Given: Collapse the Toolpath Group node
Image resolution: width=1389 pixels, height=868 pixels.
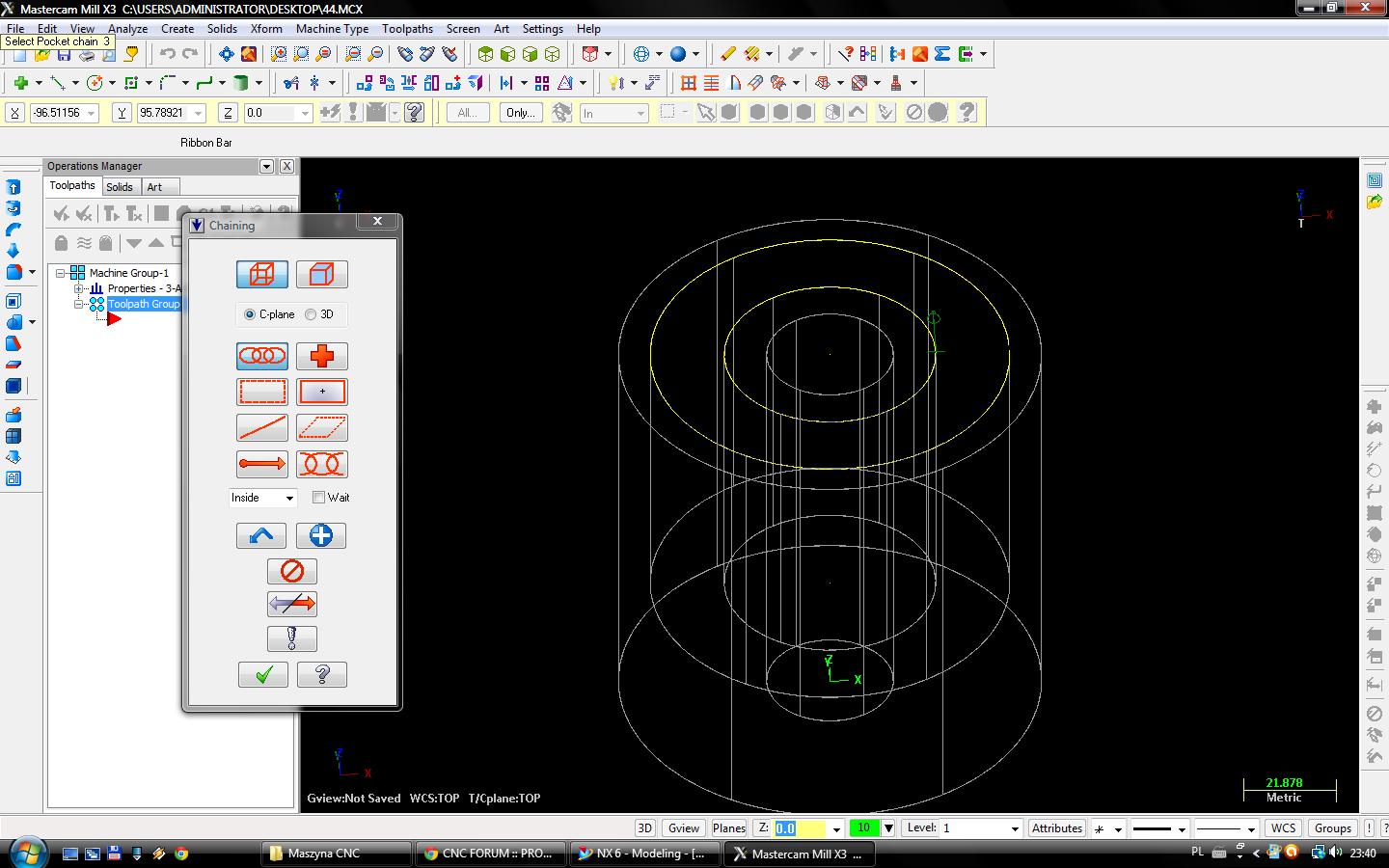Looking at the screenshot, I should [80, 304].
